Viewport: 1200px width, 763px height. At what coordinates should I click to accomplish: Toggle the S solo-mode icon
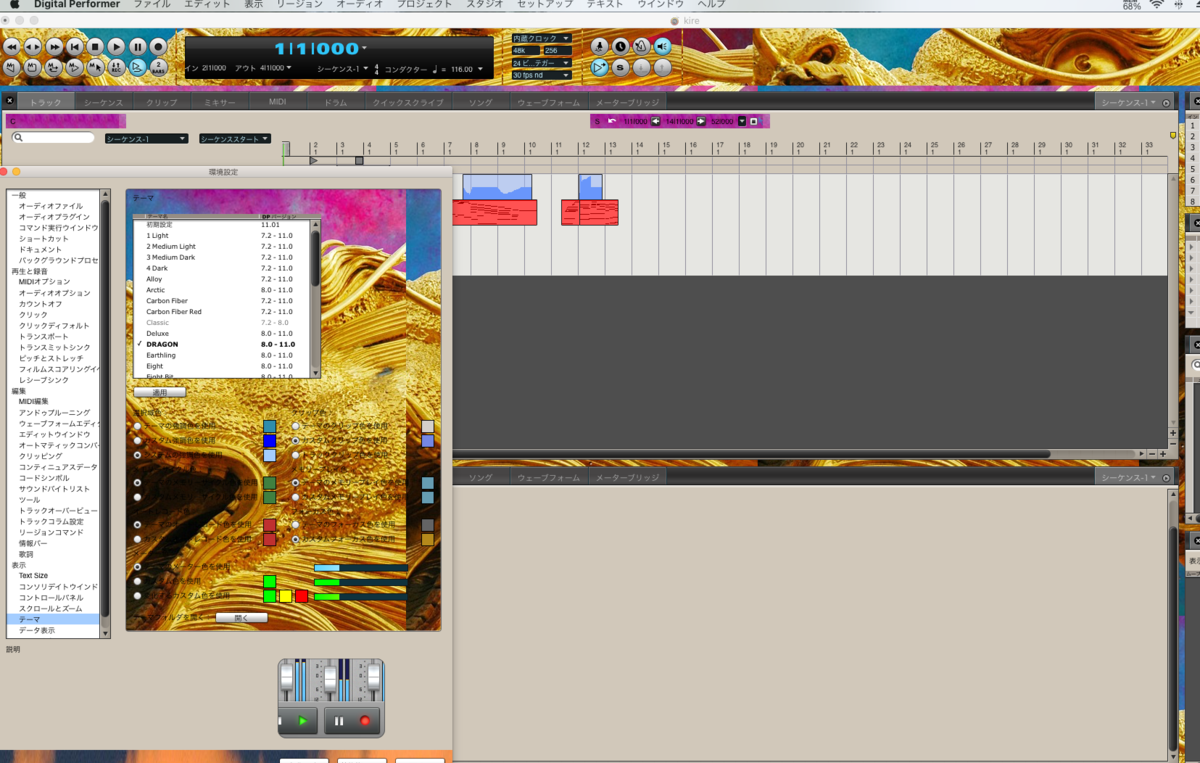point(620,67)
